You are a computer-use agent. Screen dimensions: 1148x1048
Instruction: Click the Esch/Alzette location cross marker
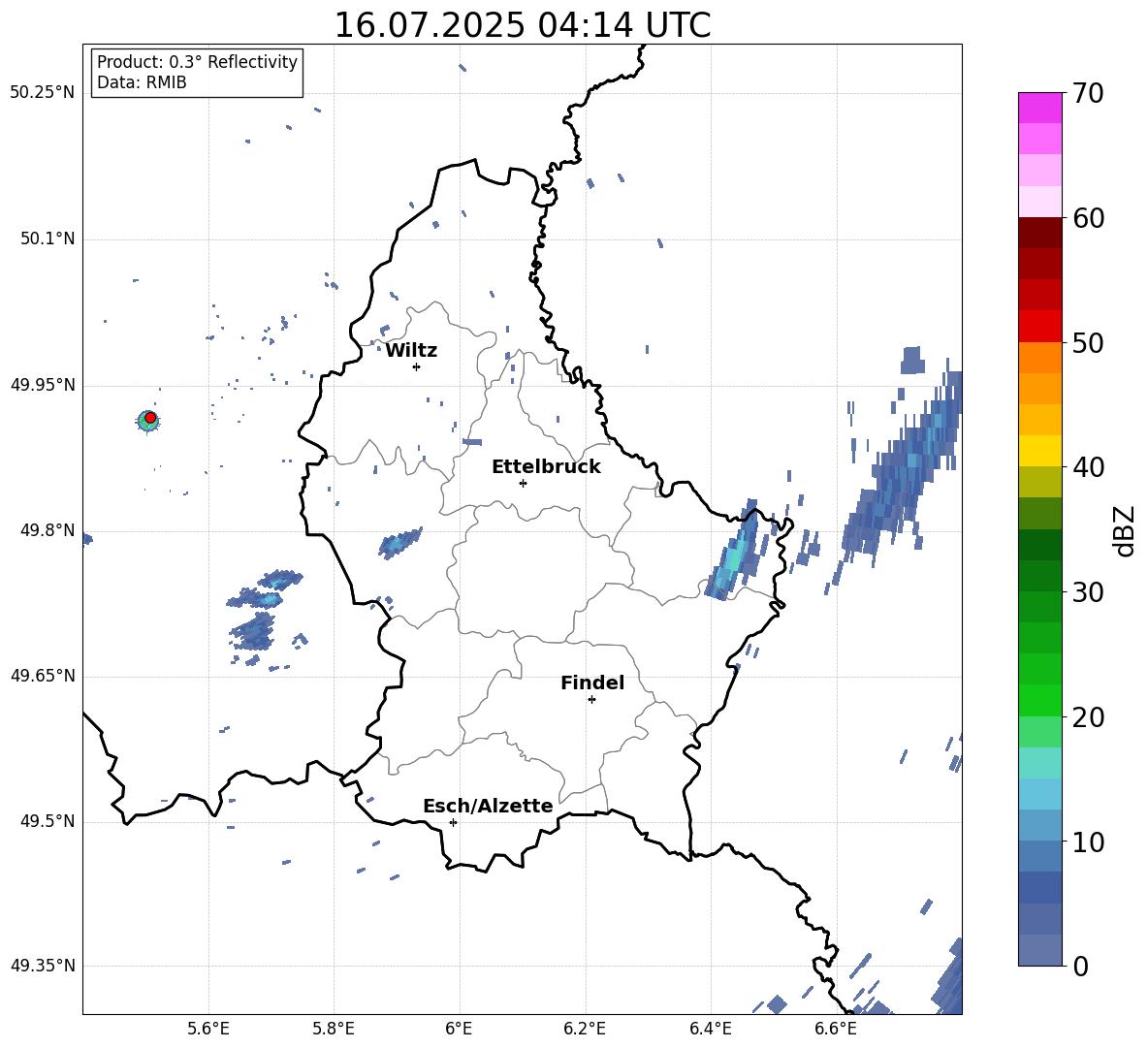pos(453,822)
